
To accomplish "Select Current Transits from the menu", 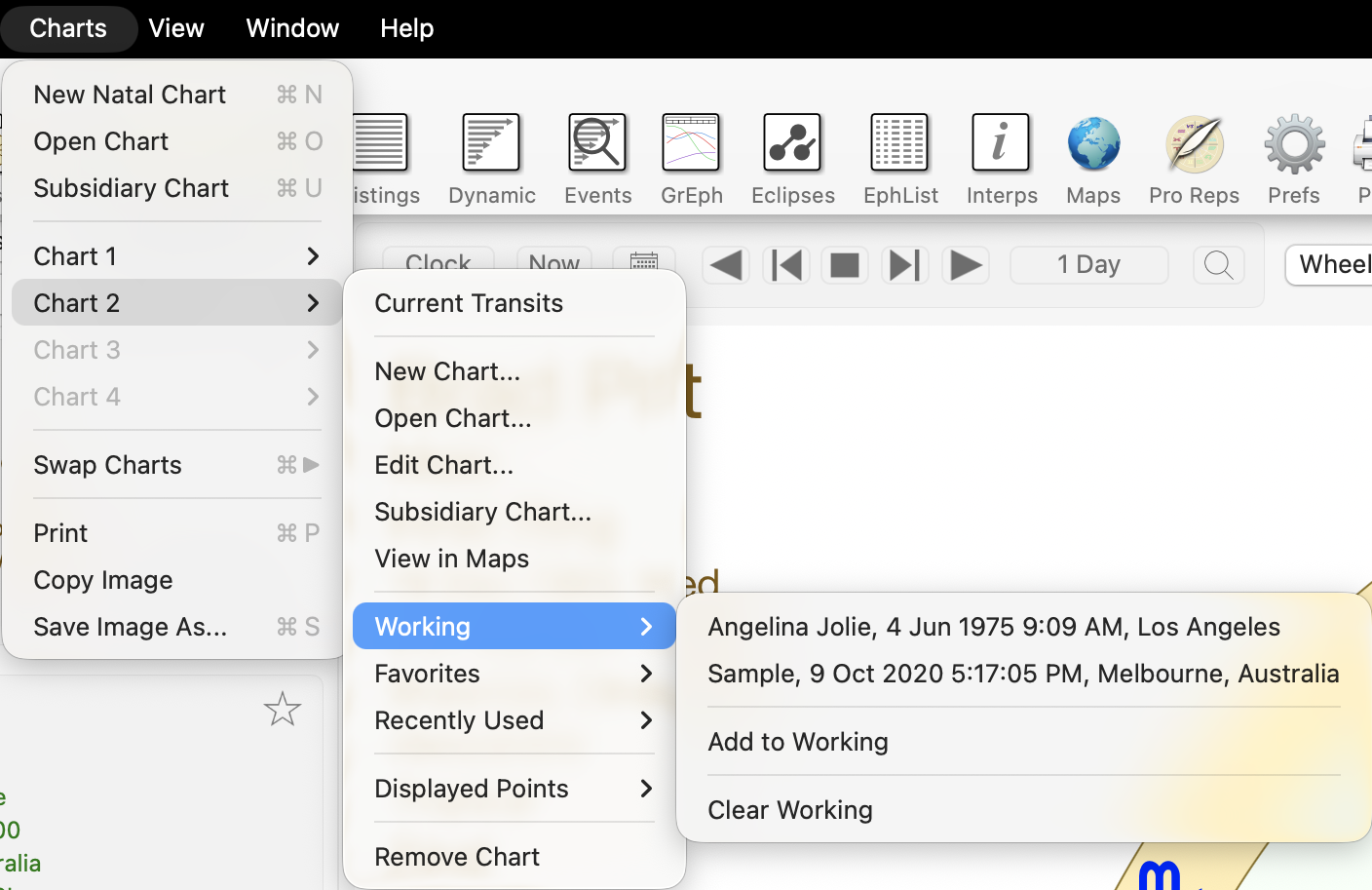I will click(469, 303).
